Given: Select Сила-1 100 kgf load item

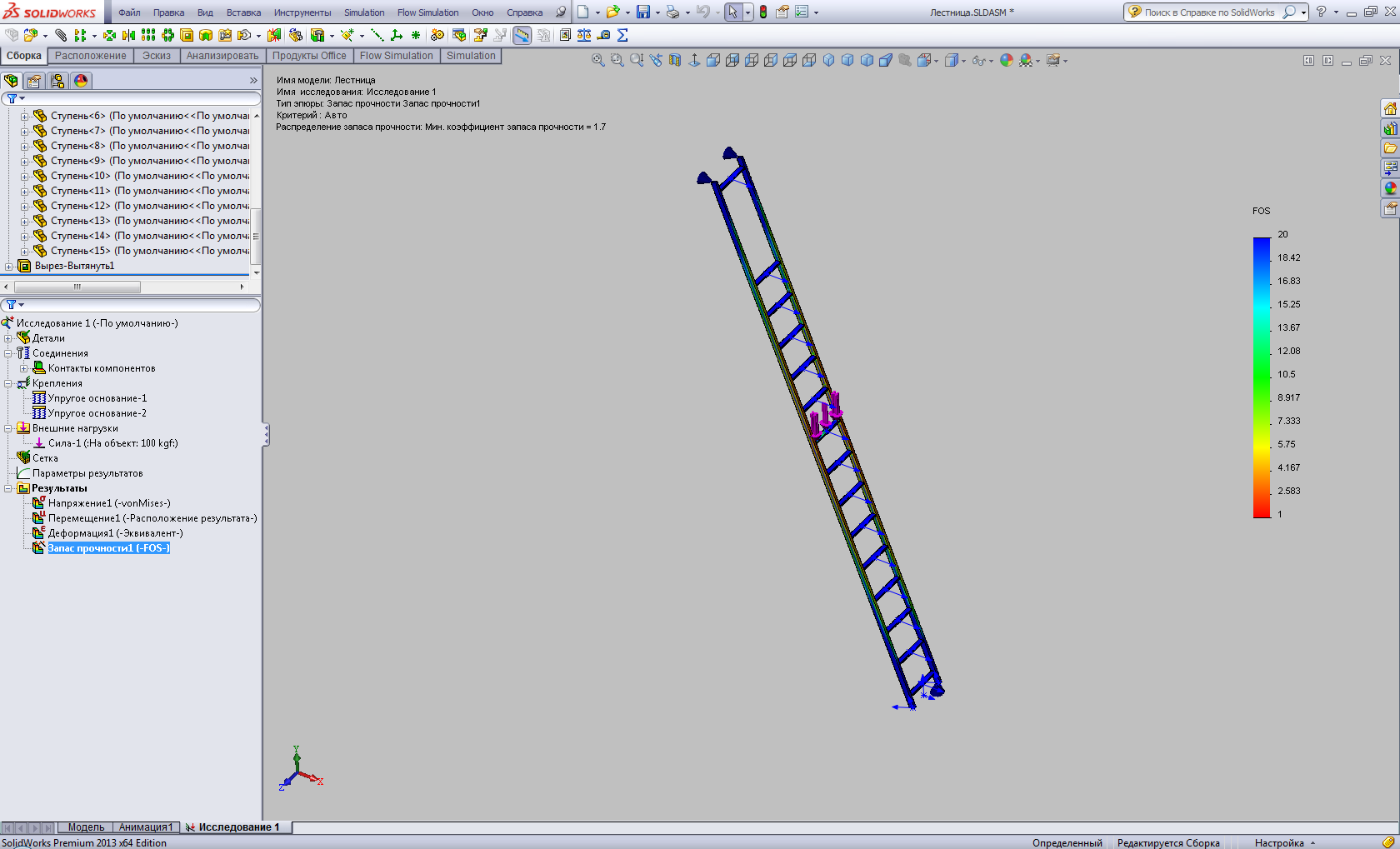Looking at the screenshot, I should coord(105,443).
